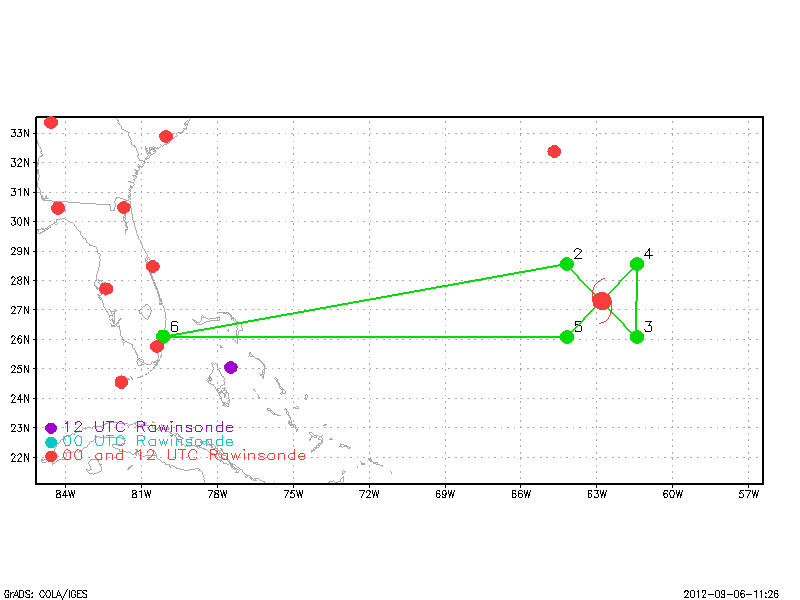The image size is (800, 600).
Task: Click red station dot near 24.5N 82W
Action: tap(121, 382)
